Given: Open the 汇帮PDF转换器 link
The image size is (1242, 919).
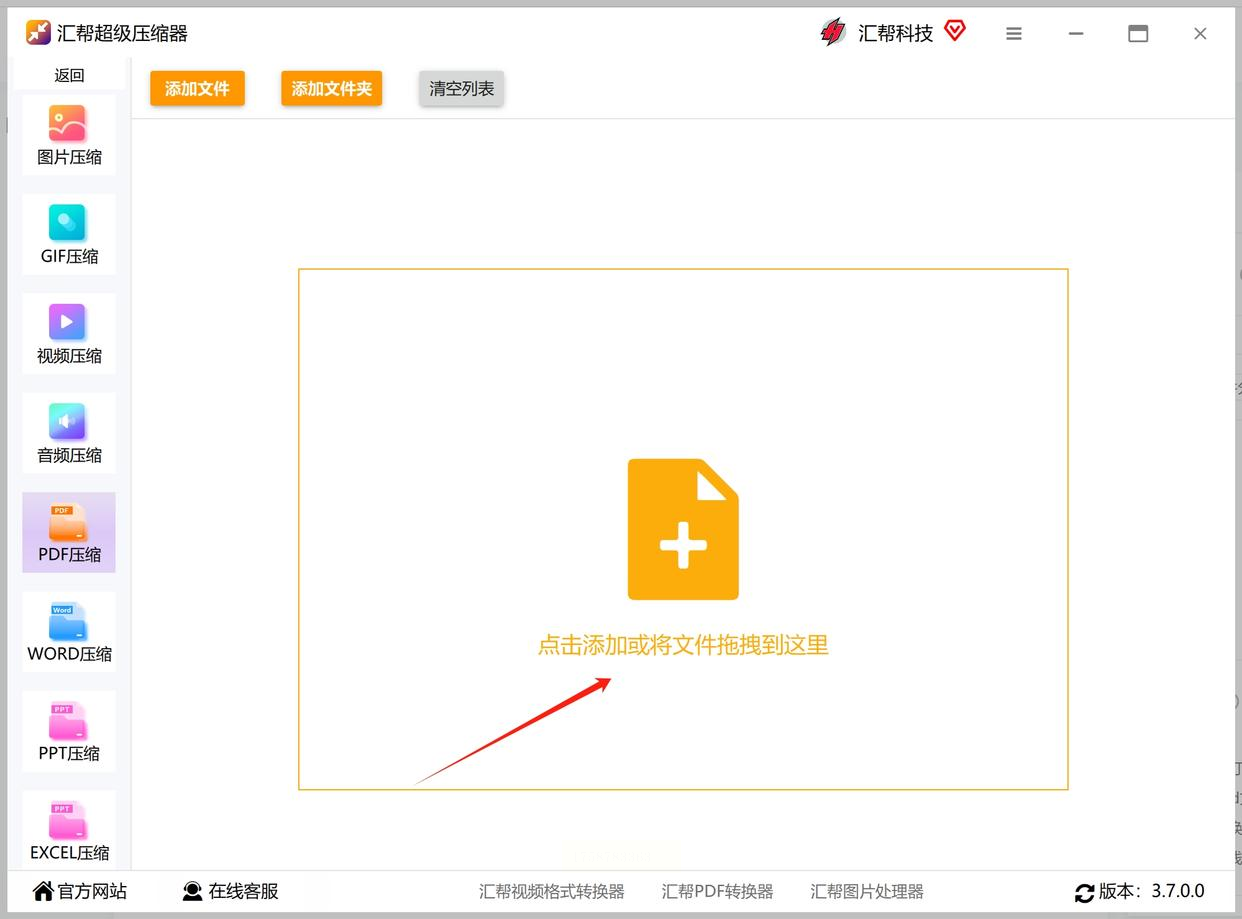Looking at the screenshot, I should click(717, 891).
